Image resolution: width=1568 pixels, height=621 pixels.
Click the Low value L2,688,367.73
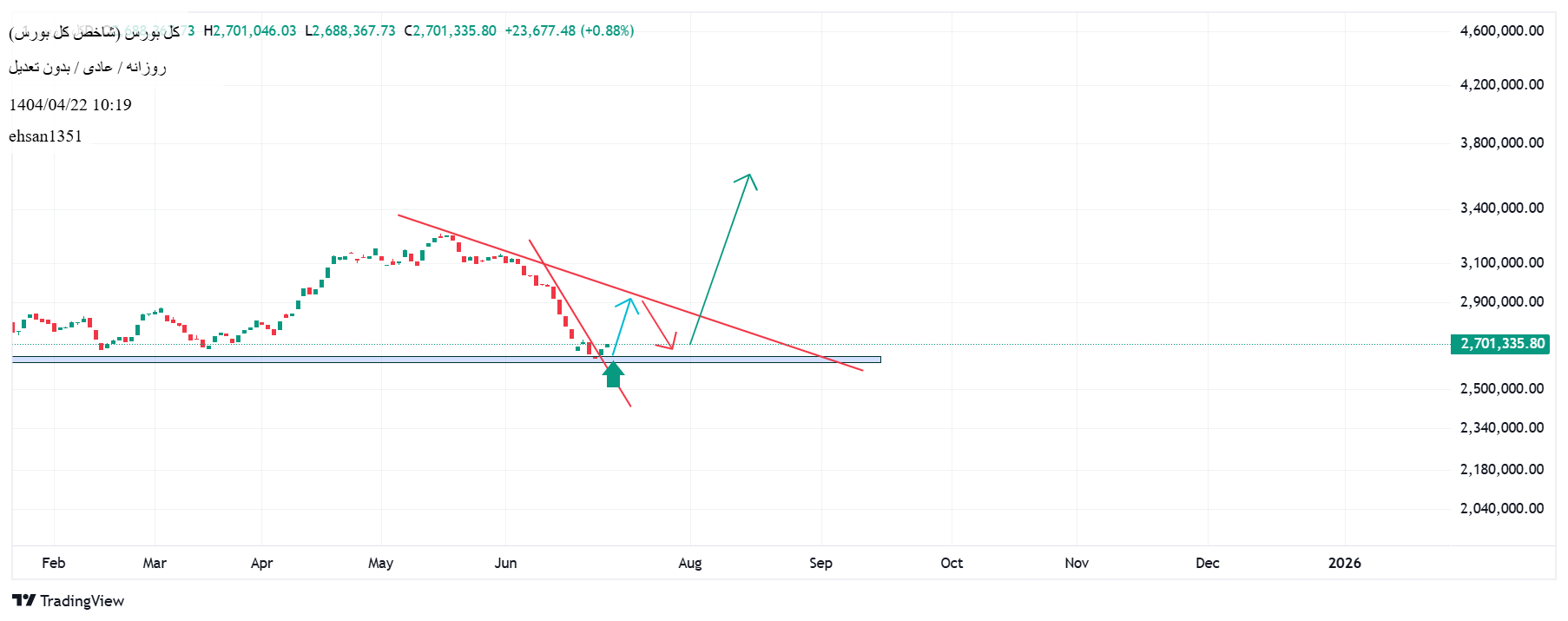click(350, 30)
